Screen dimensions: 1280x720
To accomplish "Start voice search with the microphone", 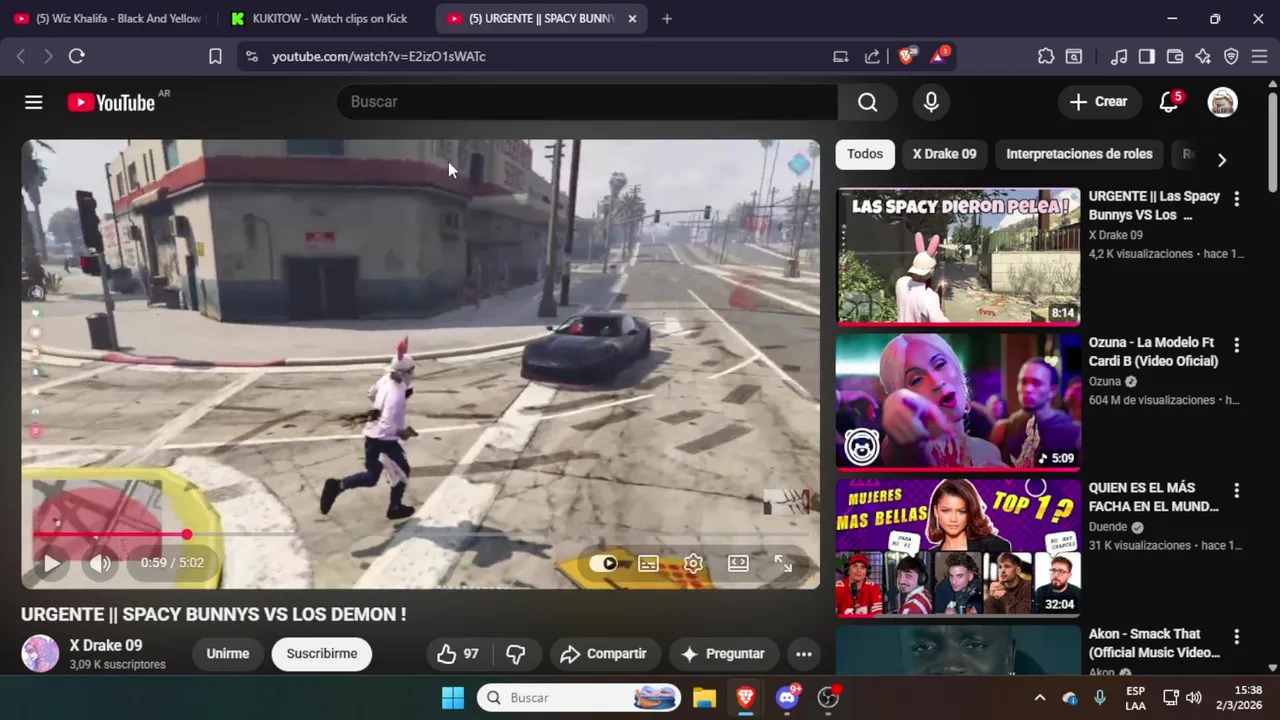I will (x=931, y=102).
